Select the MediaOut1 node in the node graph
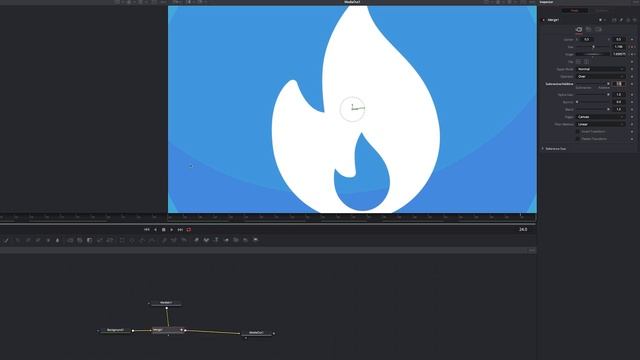Viewport: 640px width, 360px height. 256,333
